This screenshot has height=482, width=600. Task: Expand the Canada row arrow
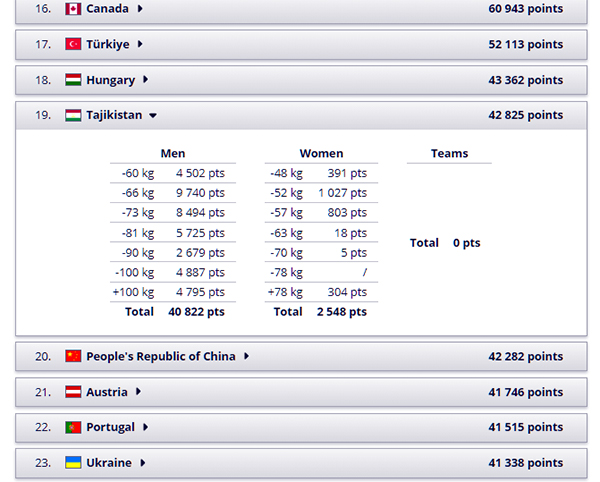tap(140, 9)
